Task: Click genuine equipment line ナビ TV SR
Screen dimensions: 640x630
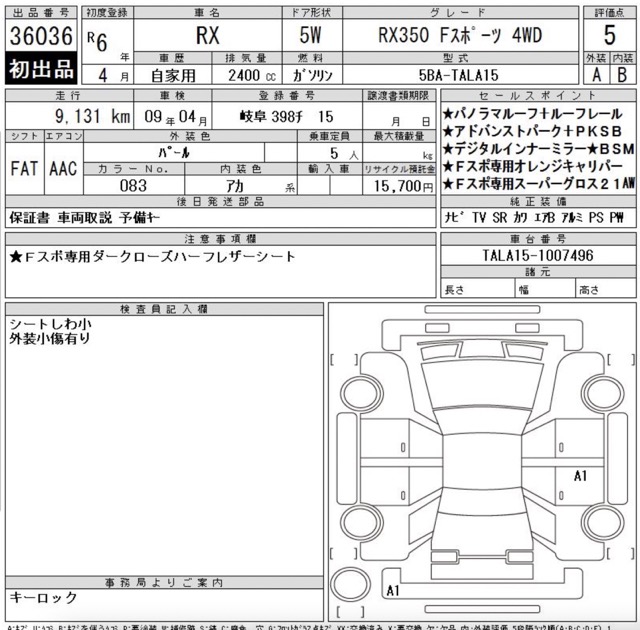Action: tap(534, 217)
